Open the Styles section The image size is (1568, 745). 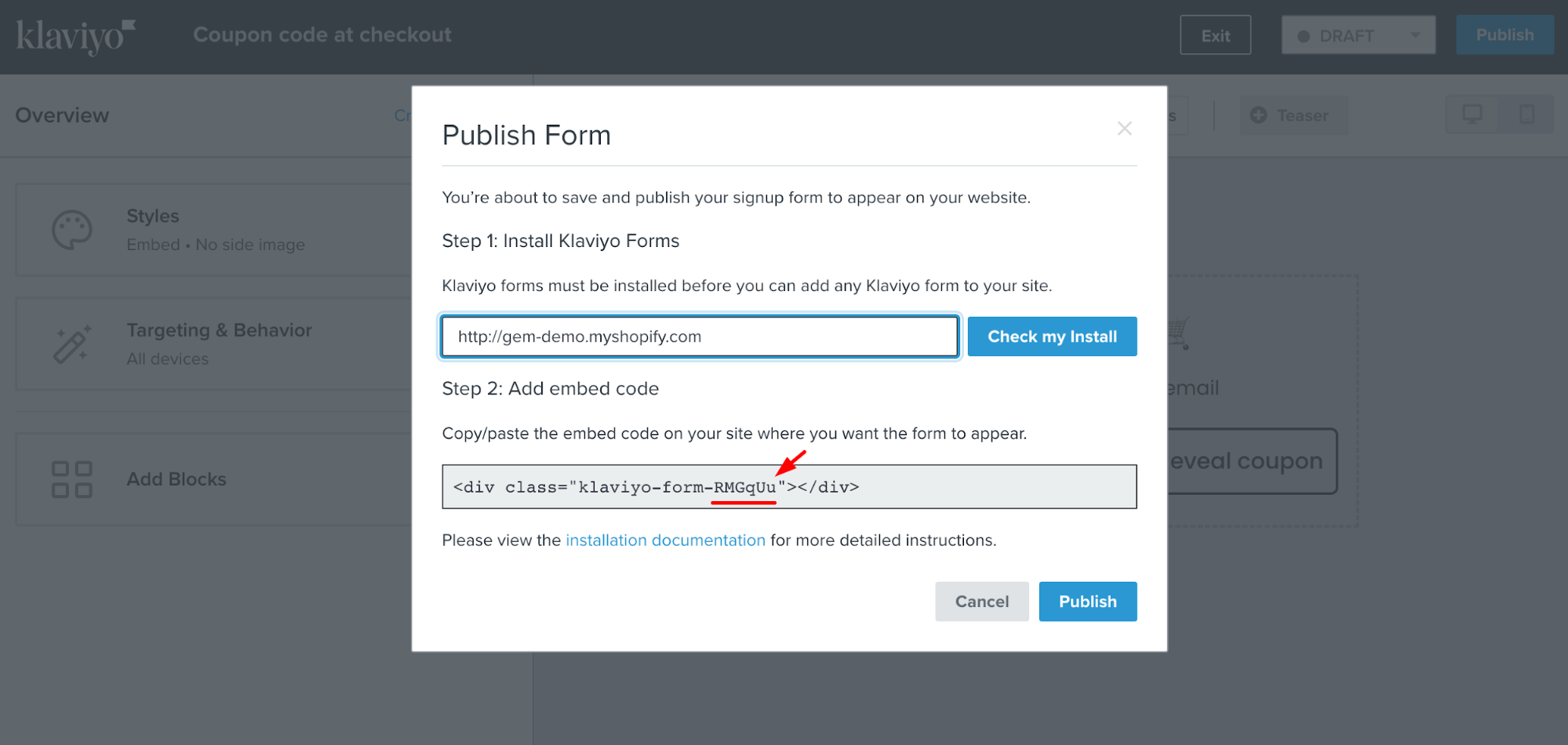[x=216, y=230]
